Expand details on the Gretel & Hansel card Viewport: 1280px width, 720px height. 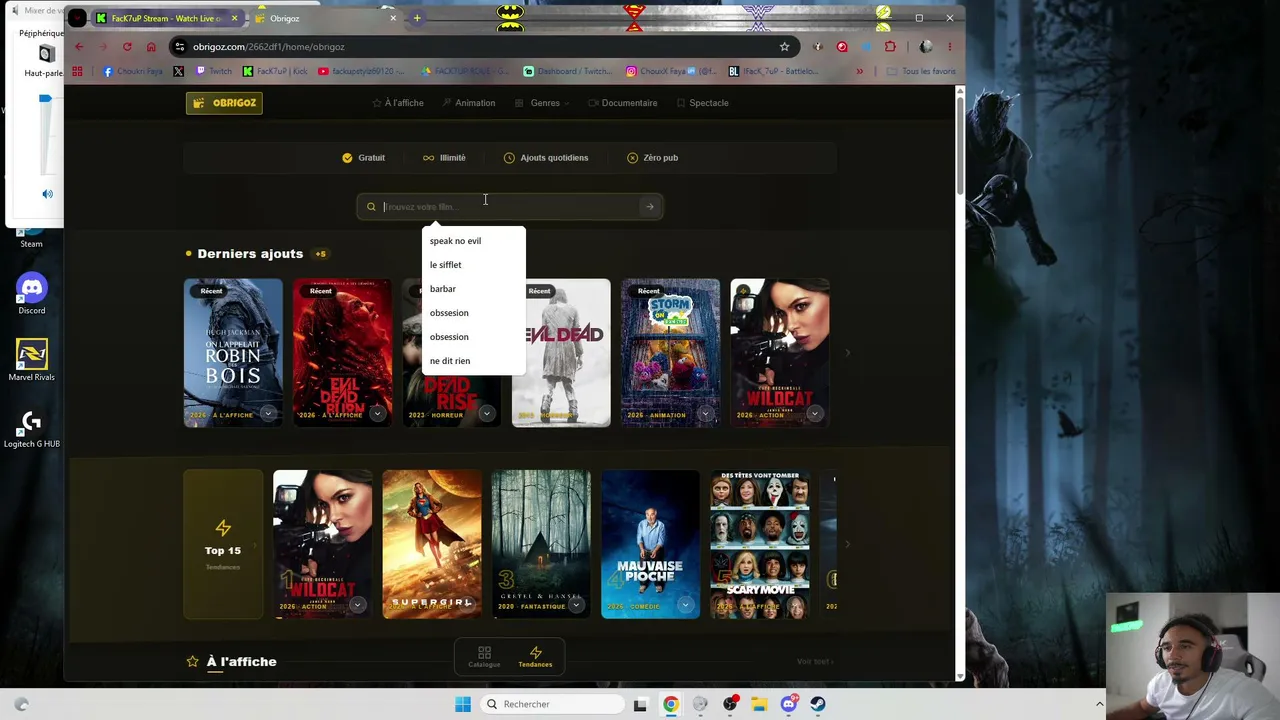[x=576, y=604]
